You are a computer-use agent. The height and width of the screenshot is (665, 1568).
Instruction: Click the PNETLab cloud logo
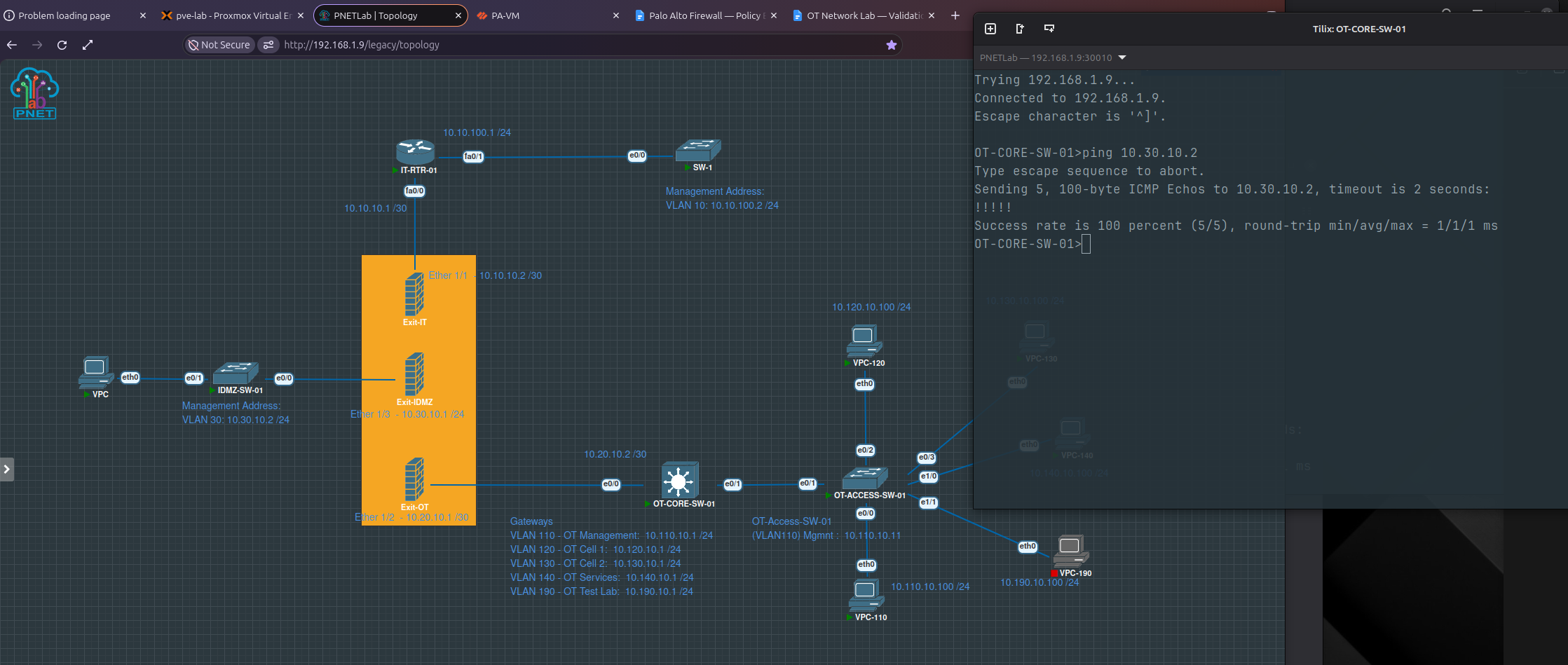coord(34,93)
